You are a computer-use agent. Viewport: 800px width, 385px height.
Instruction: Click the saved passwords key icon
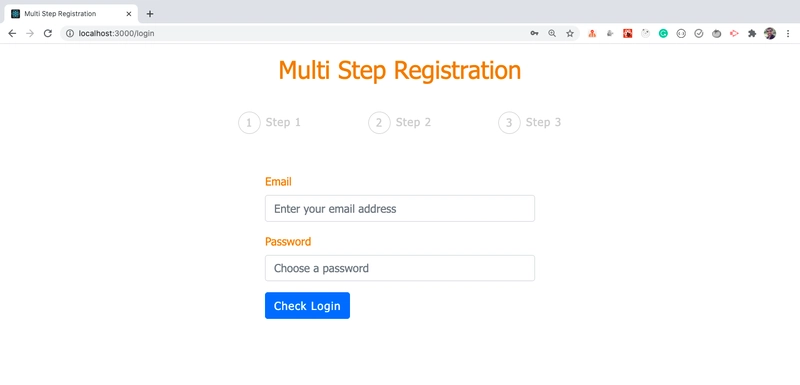pyautogui.click(x=534, y=34)
